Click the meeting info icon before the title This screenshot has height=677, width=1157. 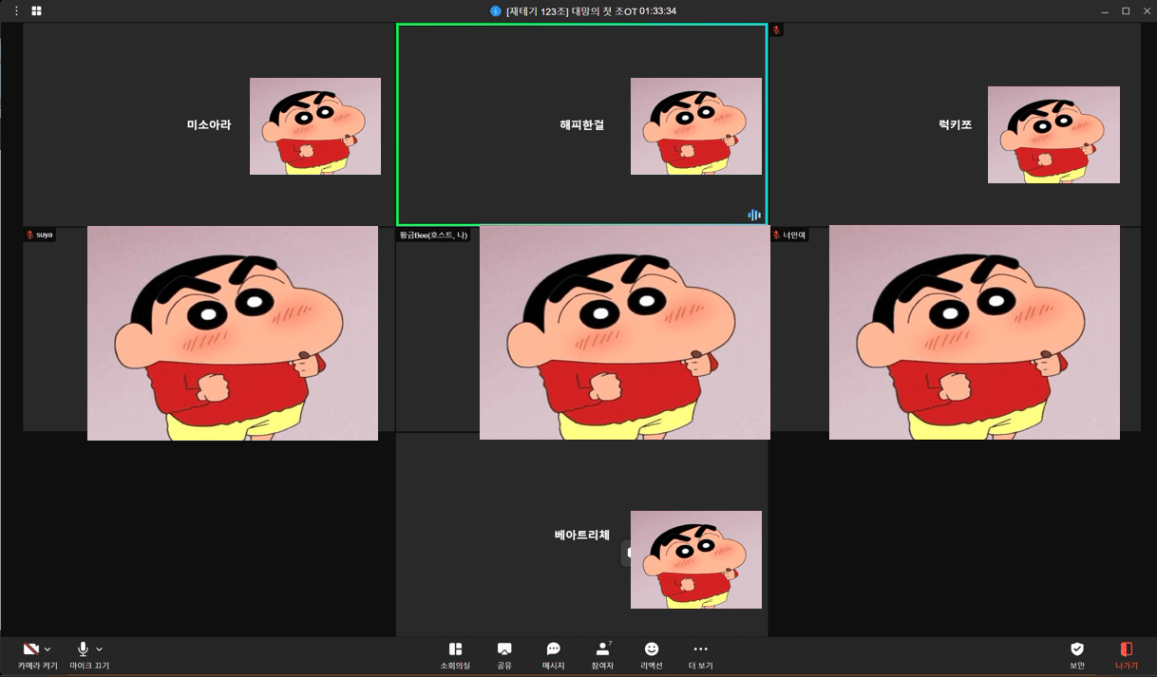(495, 11)
